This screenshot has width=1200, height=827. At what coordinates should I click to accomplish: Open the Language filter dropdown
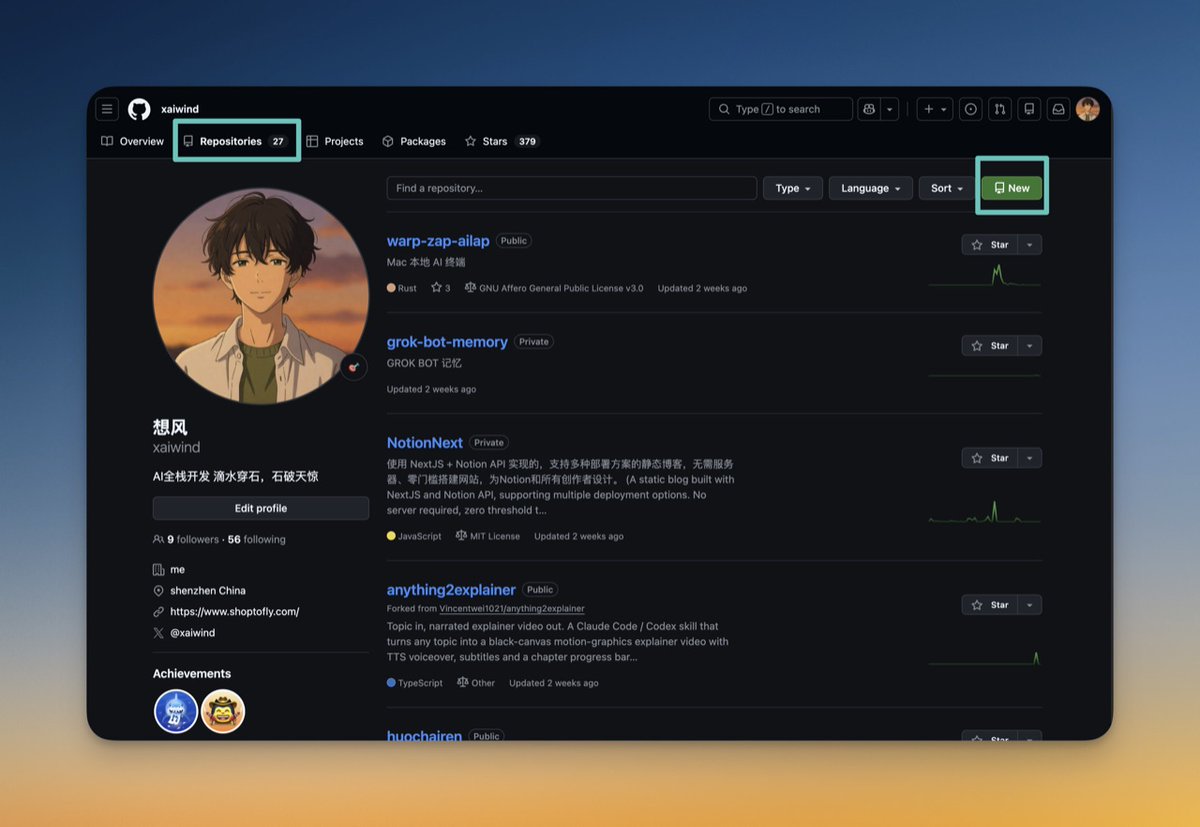click(871, 188)
